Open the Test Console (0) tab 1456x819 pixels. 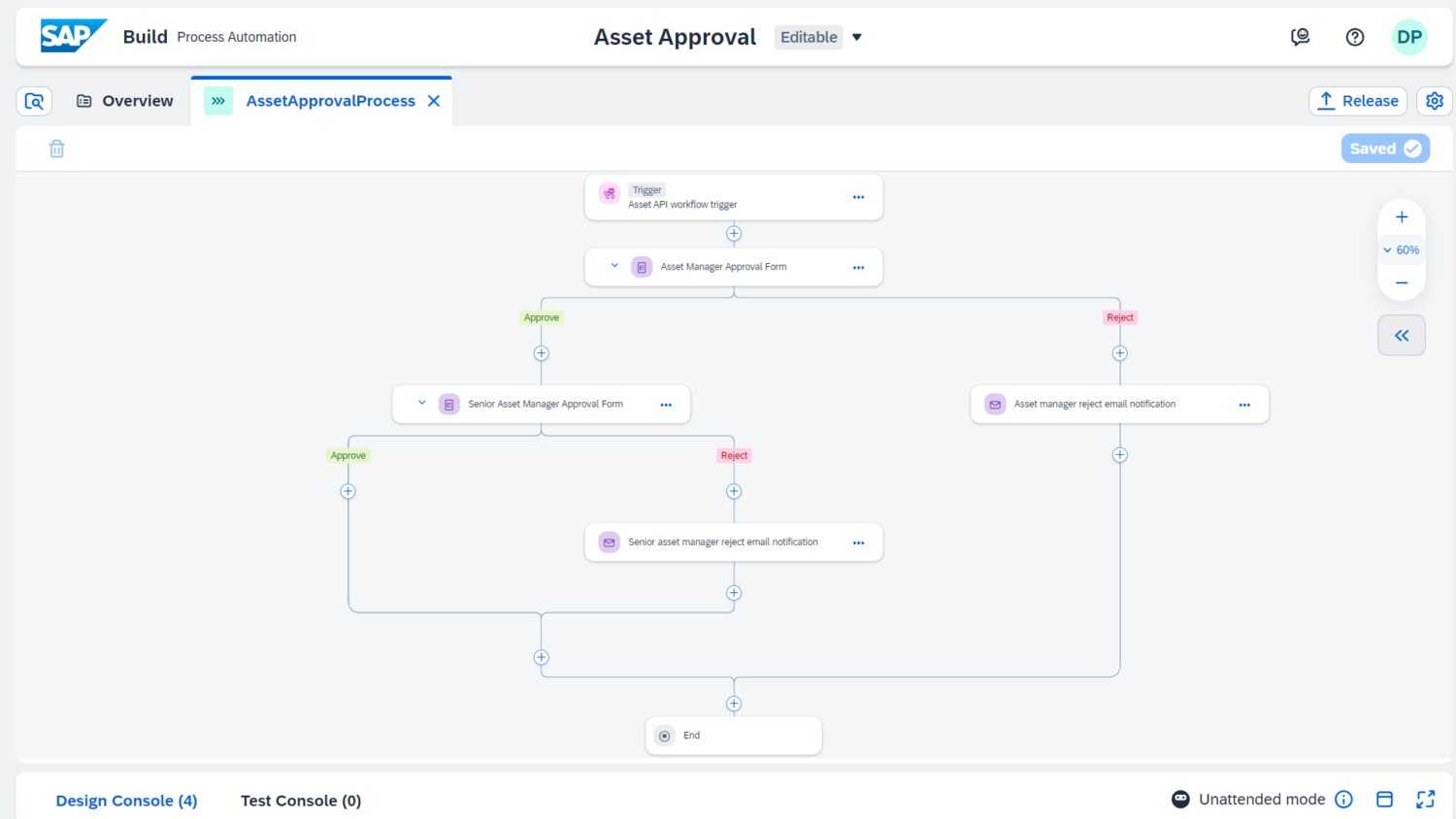[301, 801]
